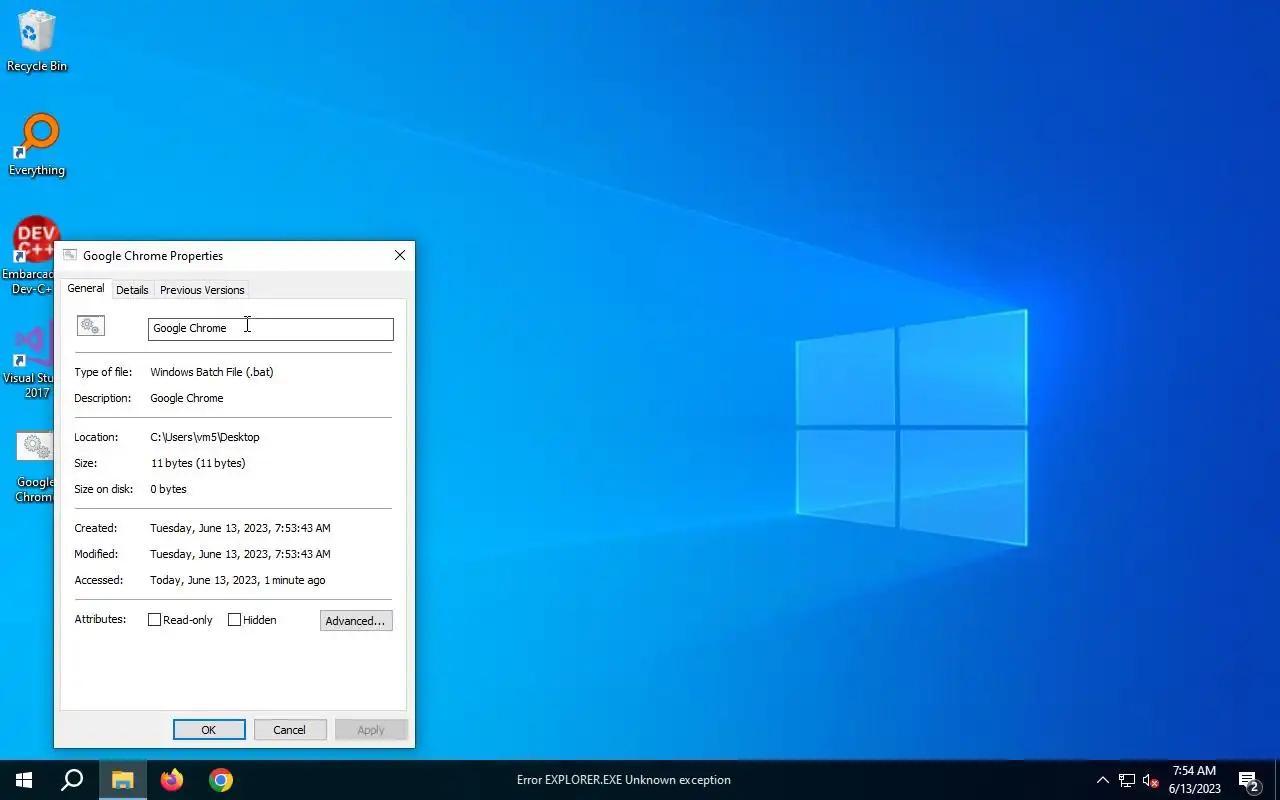Switch to the Details tab
Viewport: 1280px width, 800px height.
(132, 290)
